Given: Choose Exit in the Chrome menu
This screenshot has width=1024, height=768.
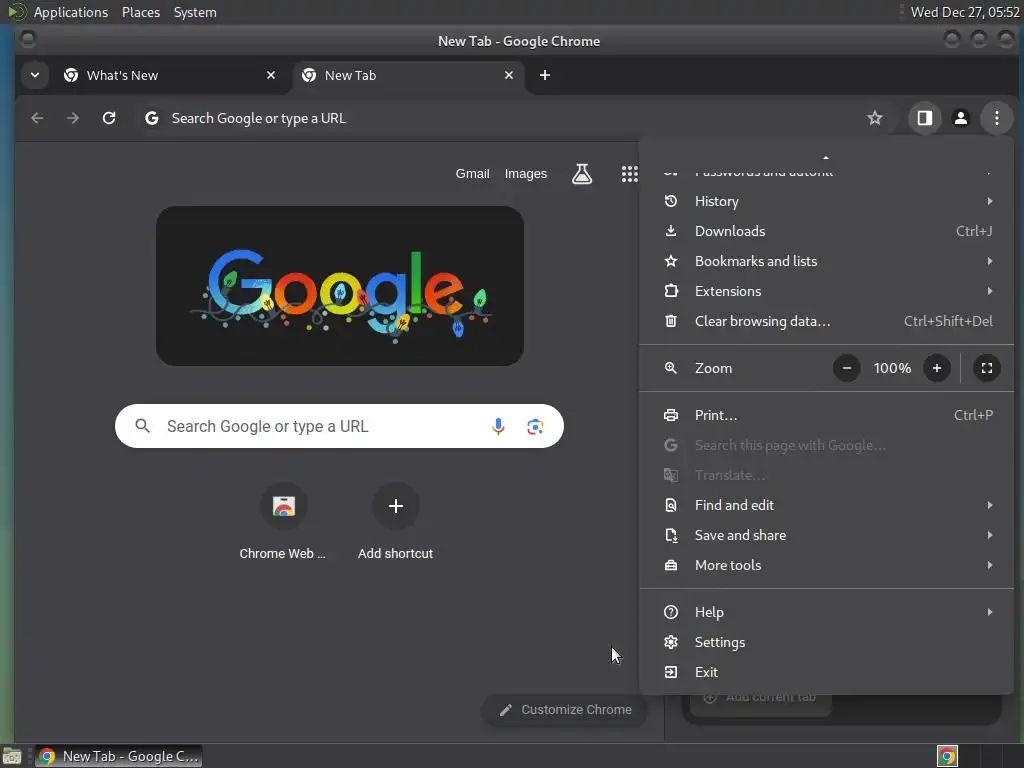Looking at the screenshot, I should click(826, 673).
